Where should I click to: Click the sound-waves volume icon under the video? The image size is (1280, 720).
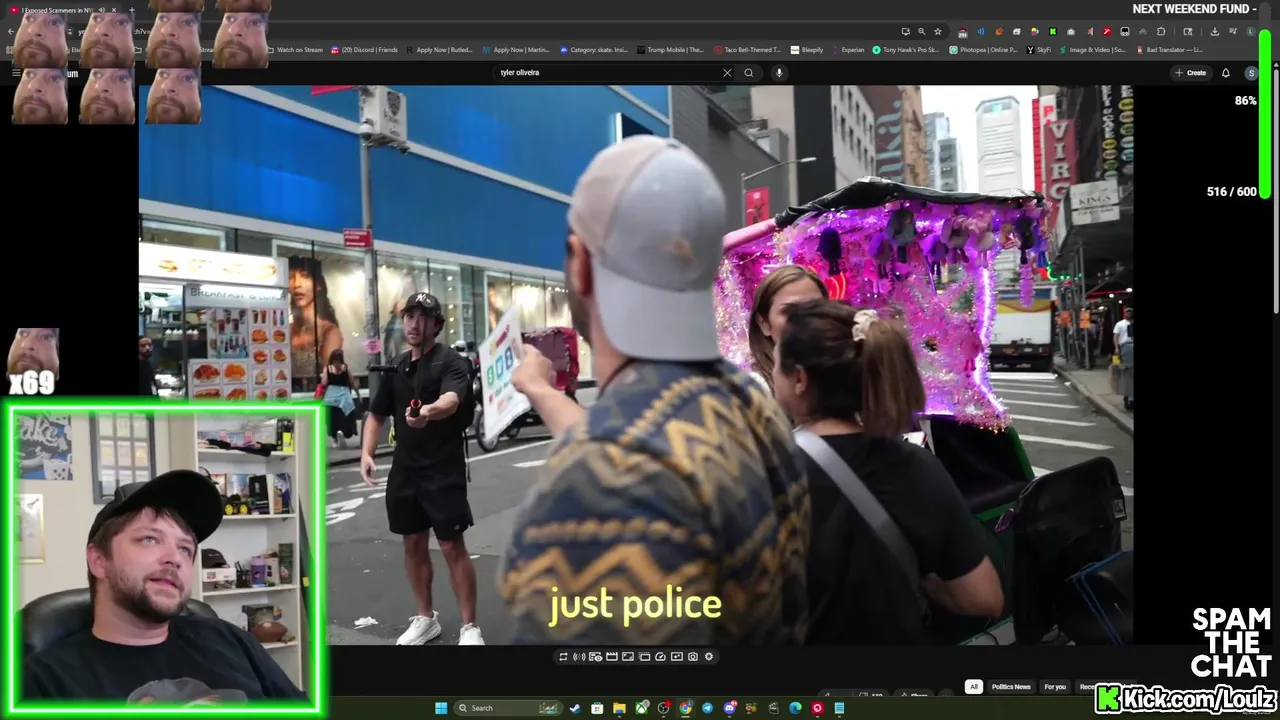pos(579,657)
